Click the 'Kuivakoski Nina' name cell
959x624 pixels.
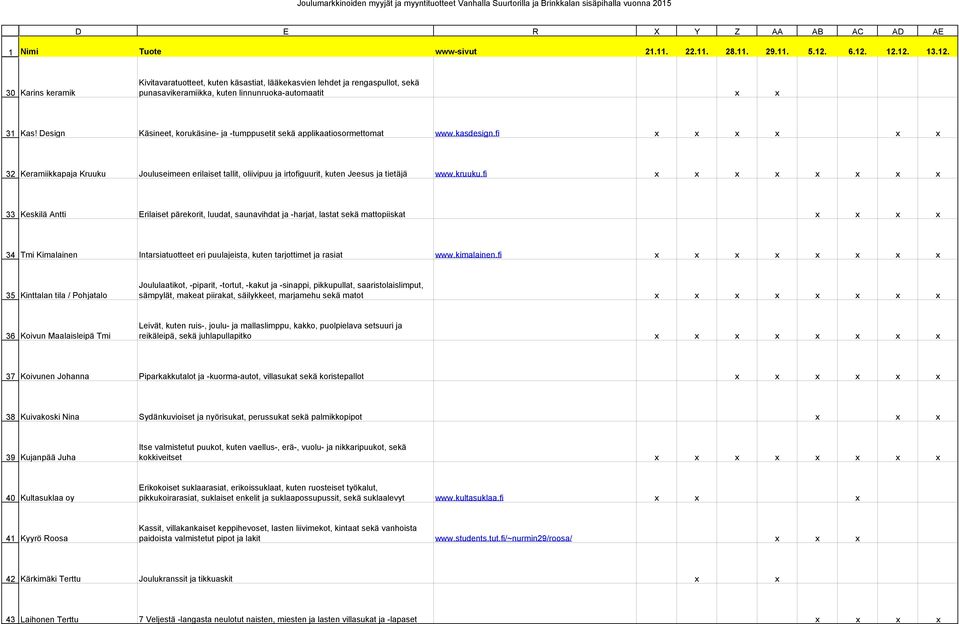point(78,401)
